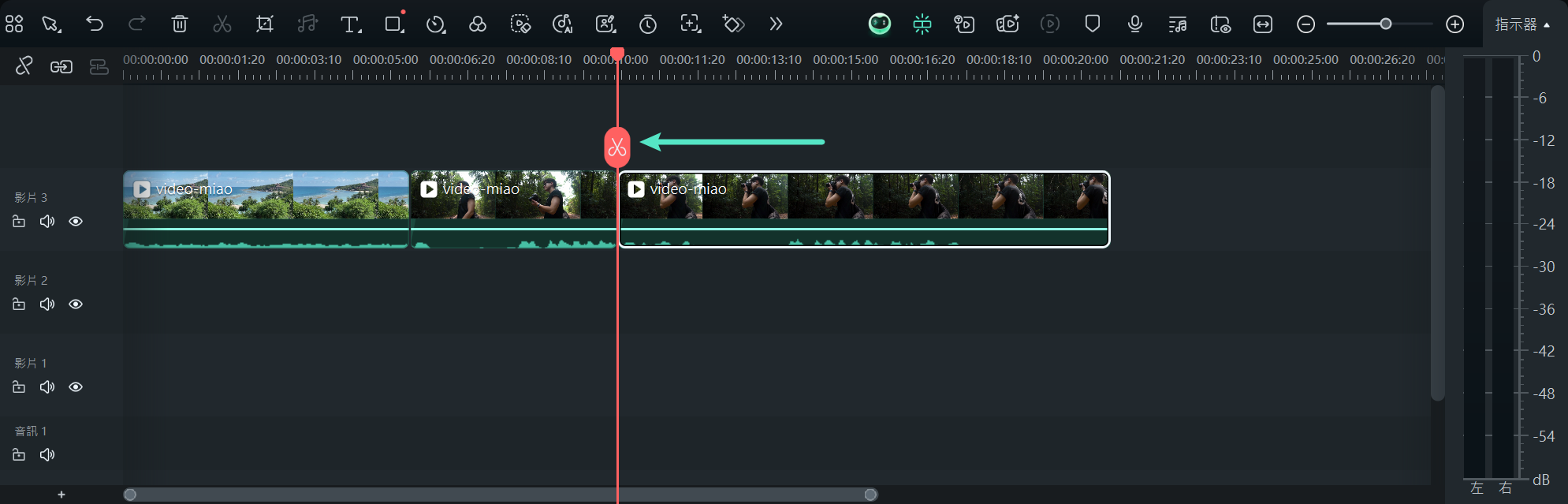
Task: Zoom out timeline with minus button
Action: pos(1306,24)
